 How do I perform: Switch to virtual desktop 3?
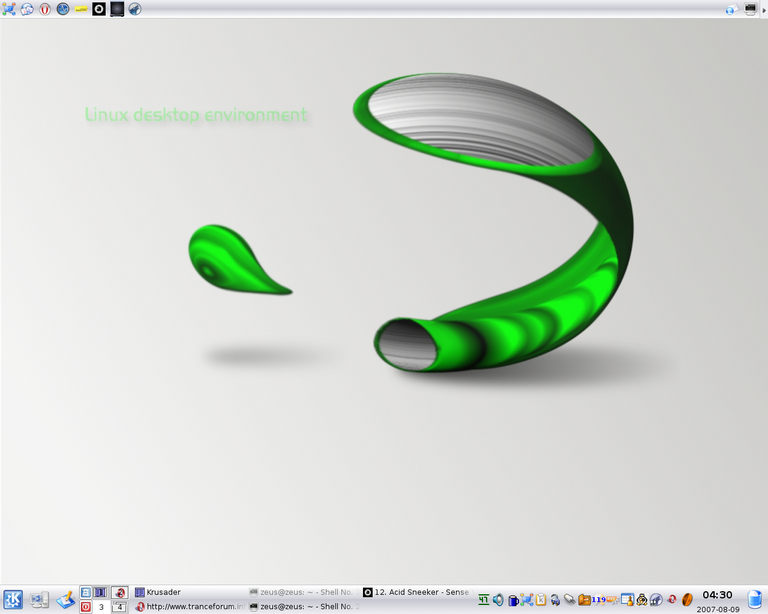point(101,606)
